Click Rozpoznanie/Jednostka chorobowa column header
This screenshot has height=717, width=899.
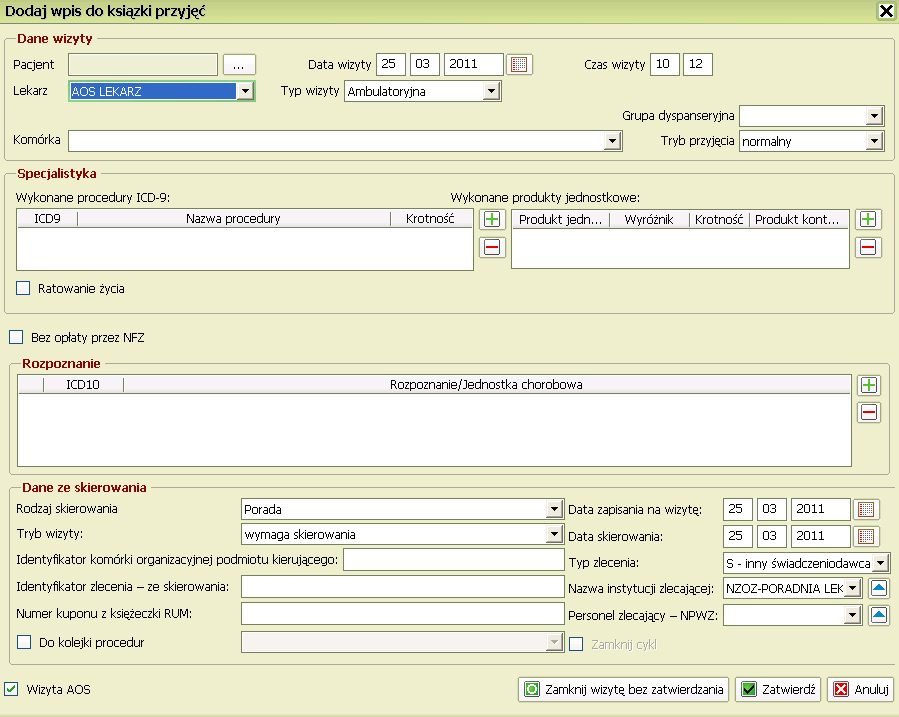click(486, 385)
